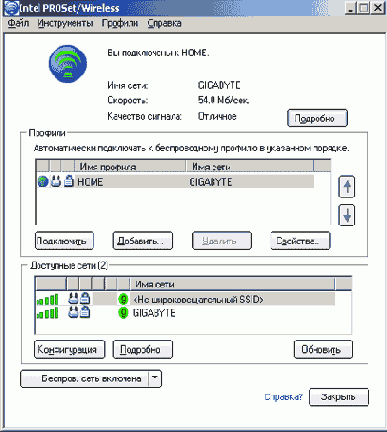Click the Подключить button
The height and width of the screenshot is (432, 387).
tap(64, 241)
